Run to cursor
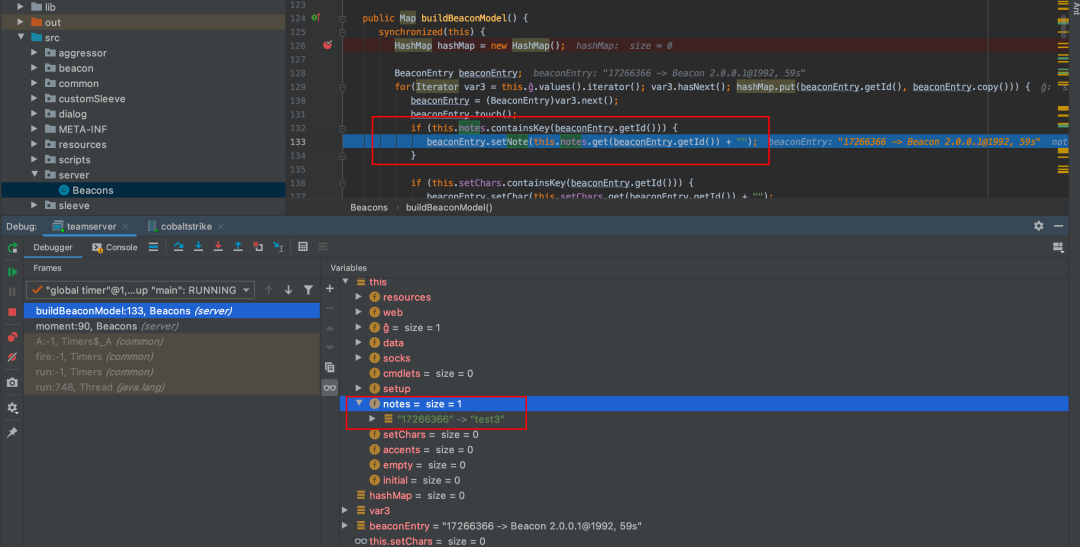Viewport: 1080px width, 547px height. click(x=278, y=247)
